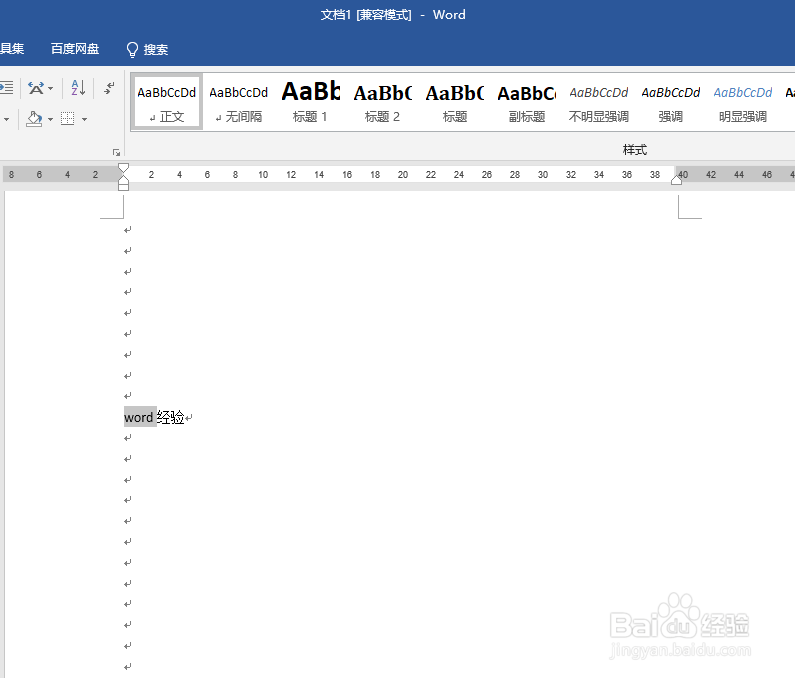Apply the 标题 2 style
This screenshot has width=795, height=678.
click(383, 103)
